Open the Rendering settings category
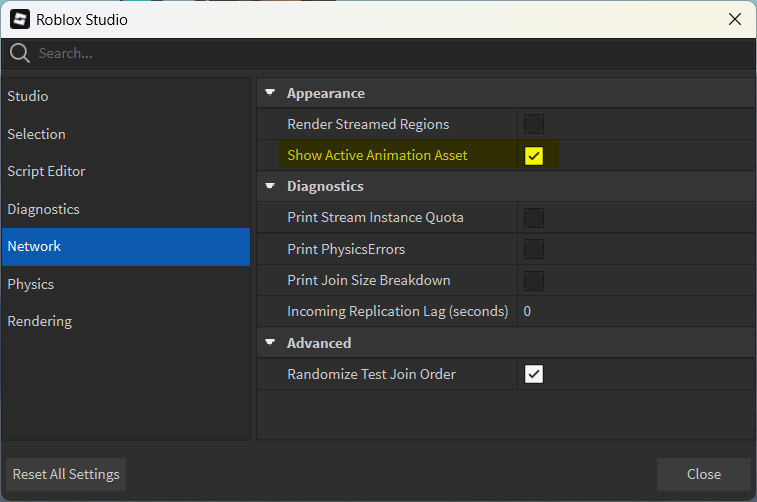The height and width of the screenshot is (502, 757). [39, 321]
